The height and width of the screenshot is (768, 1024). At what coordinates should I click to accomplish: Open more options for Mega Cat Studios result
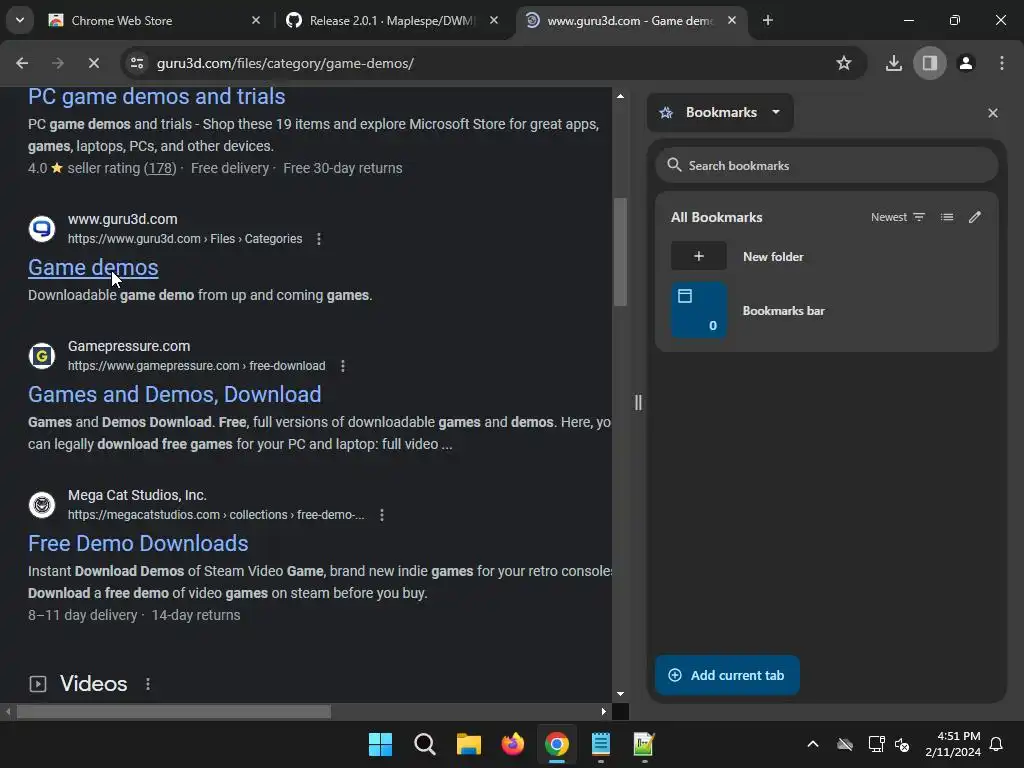382,515
